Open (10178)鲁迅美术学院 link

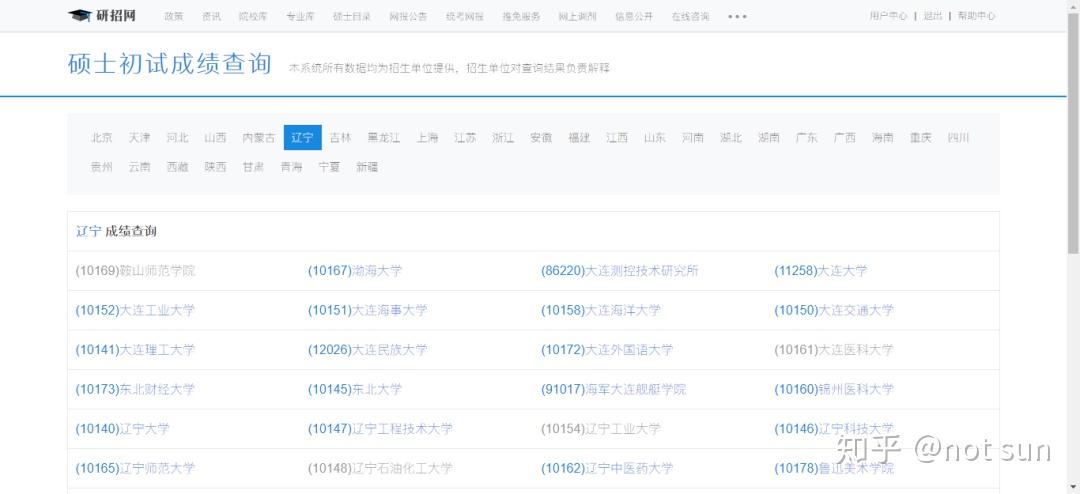click(834, 469)
